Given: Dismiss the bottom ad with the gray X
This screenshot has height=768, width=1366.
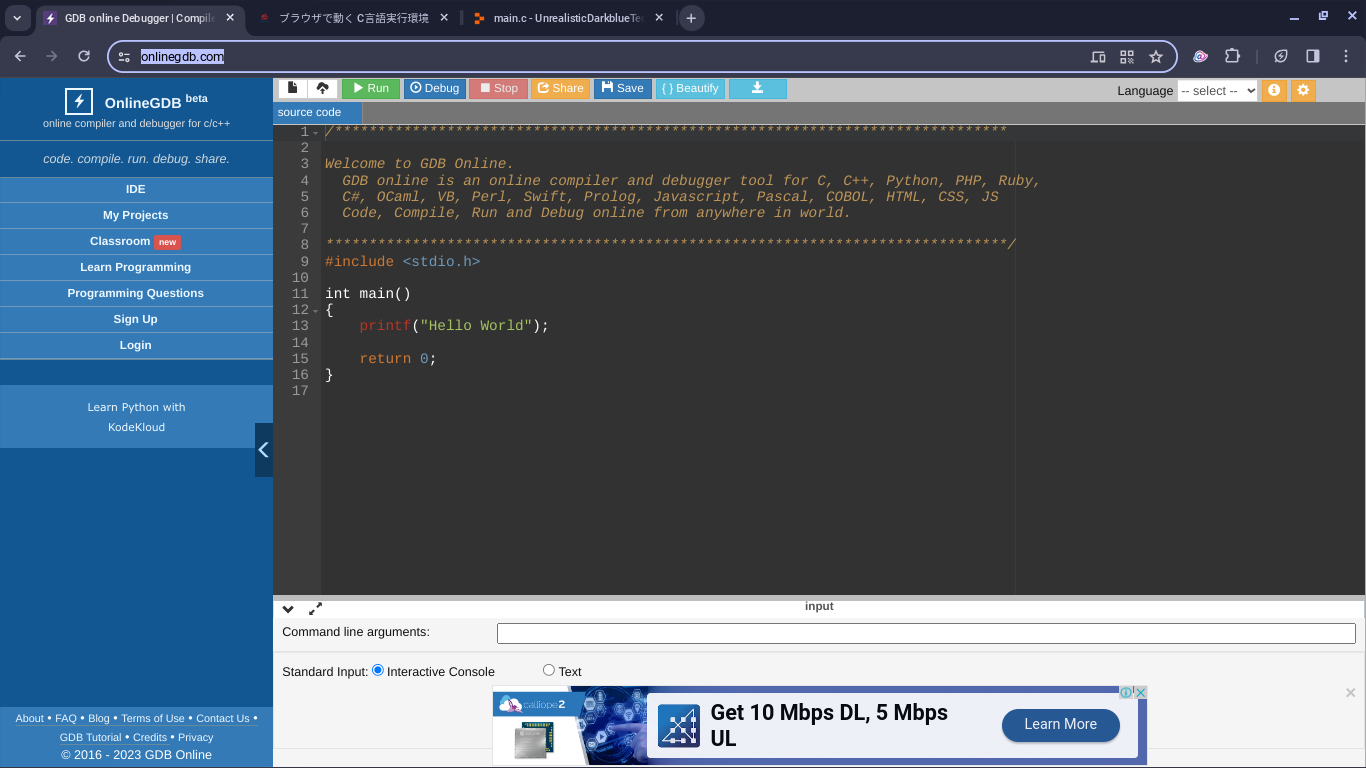Looking at the screenshot, I should [x=1351, y=692].
